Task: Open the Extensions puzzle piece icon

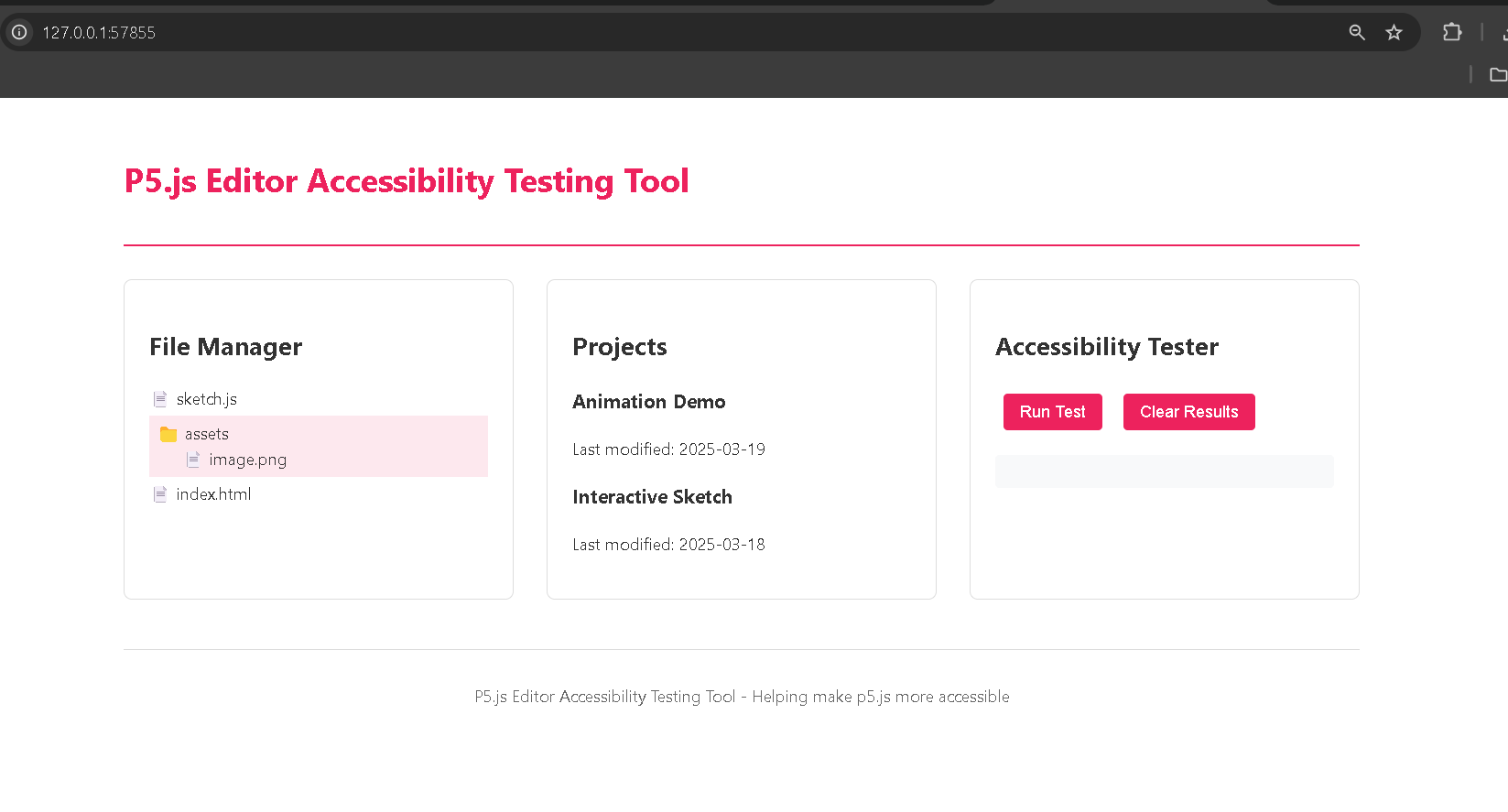Action: (1452, 33)
